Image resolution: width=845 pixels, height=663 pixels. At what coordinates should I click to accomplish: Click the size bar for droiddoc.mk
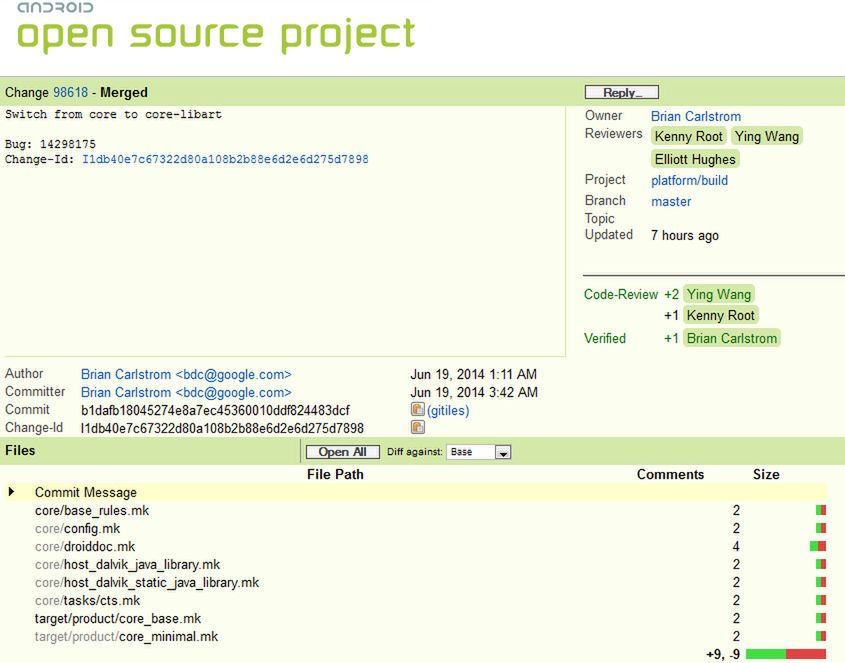coord(818,547)
